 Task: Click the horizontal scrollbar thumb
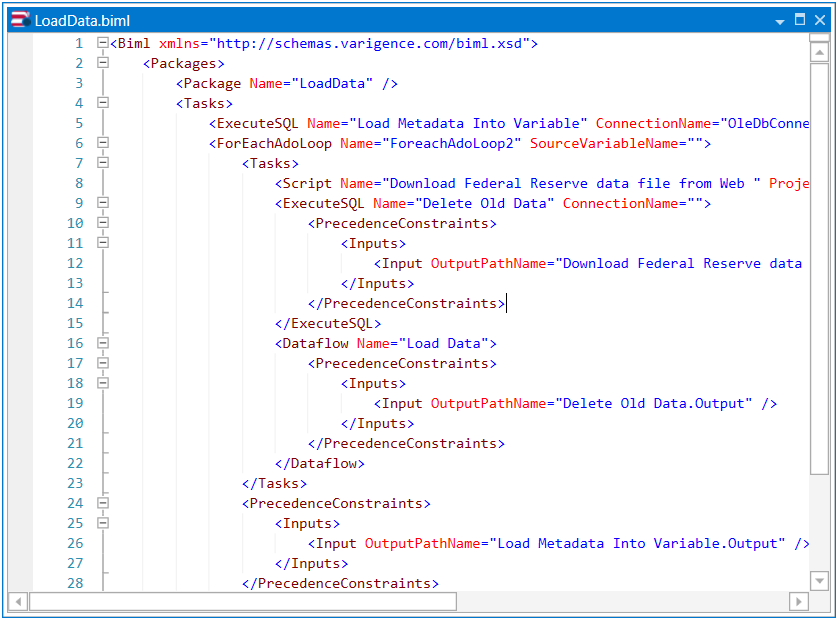pyautogui.click(x=242, y=601)
